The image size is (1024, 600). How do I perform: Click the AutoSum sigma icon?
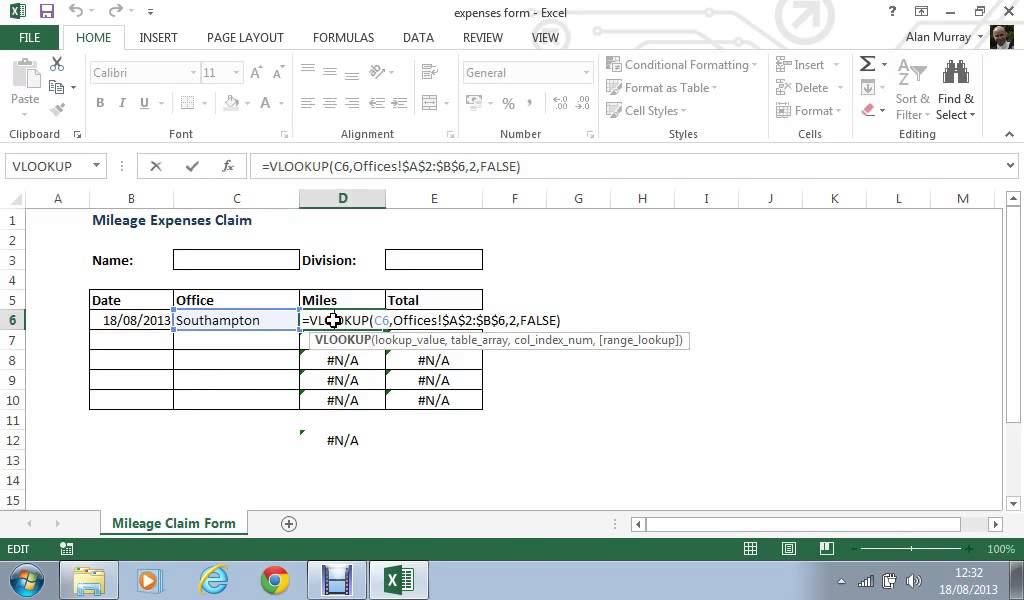pos(867,64)
